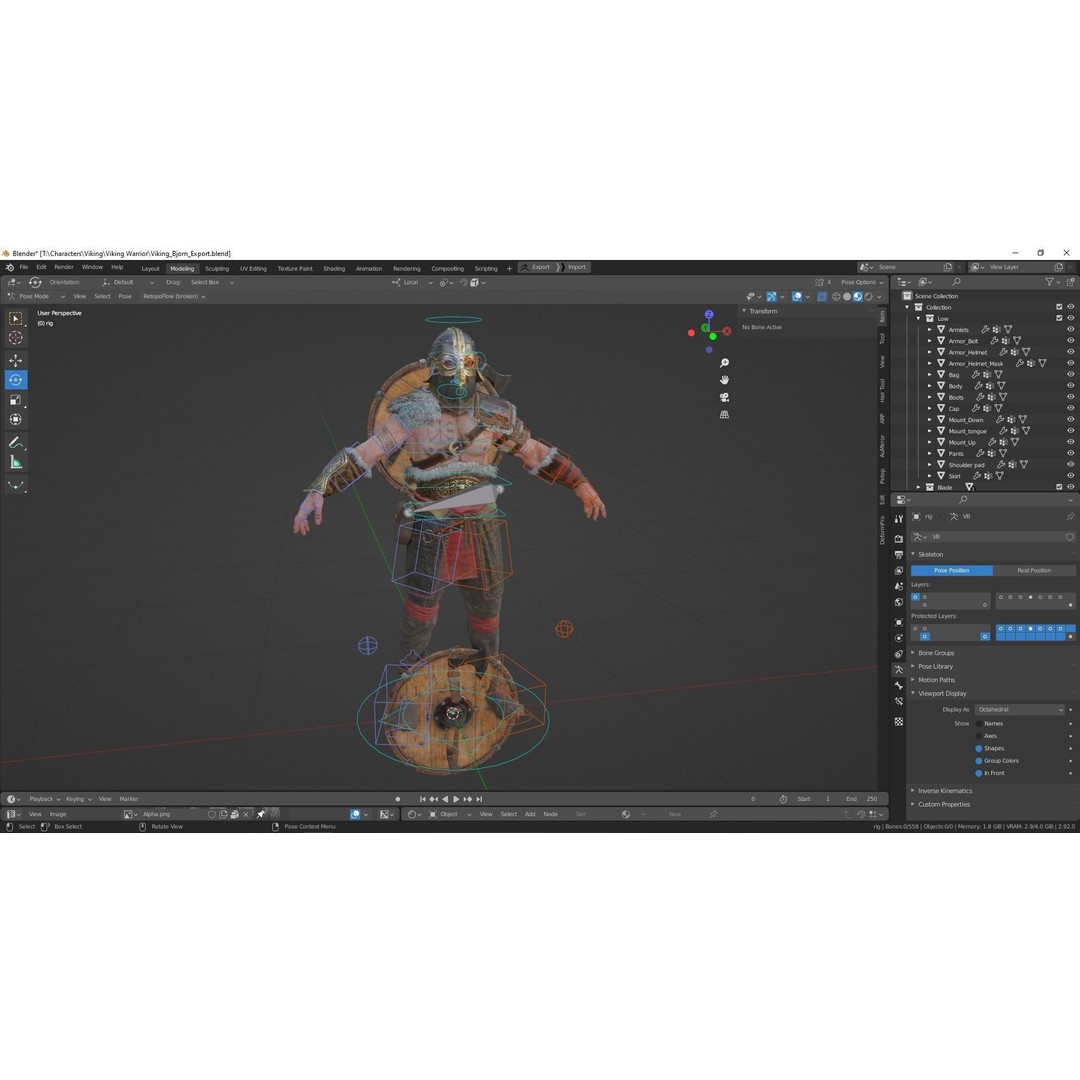Screen dimensions: 1080x1080
Task: Select the Transform tool
Action: pyautogui.click(x=15, y=419)
